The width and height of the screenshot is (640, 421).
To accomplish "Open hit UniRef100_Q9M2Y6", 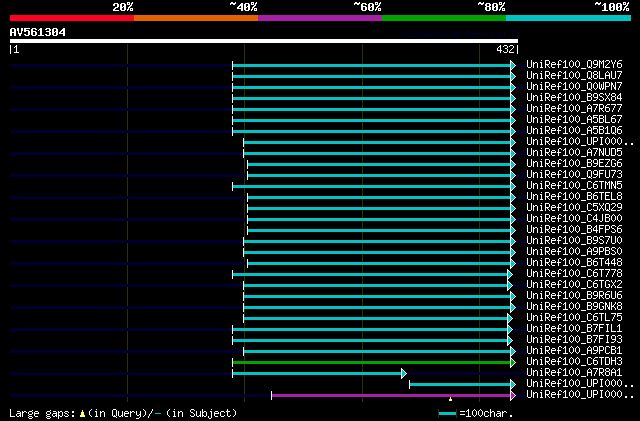I will [x=574, y=65].
